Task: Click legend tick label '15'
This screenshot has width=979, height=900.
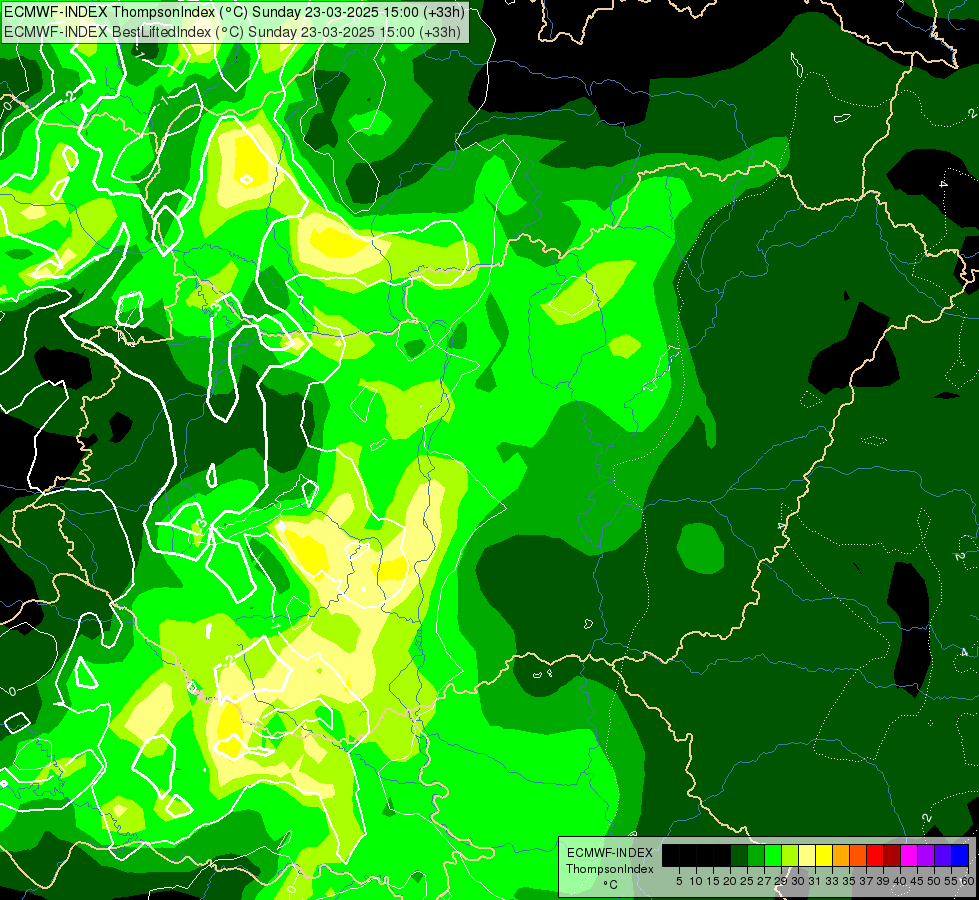Action: click(x=714, y=881)
